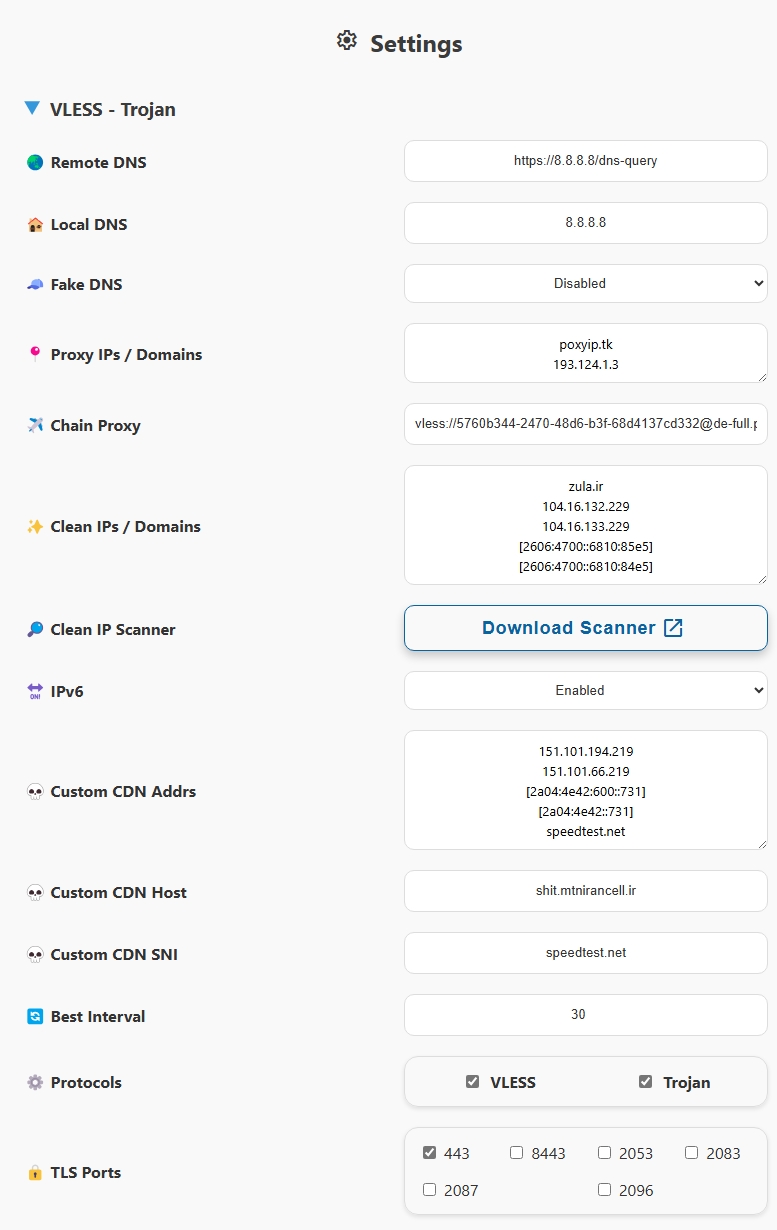Click the Chain Proxy vless input field
This screenshot has width=777, height=1230.
click(x=586, y=424)
